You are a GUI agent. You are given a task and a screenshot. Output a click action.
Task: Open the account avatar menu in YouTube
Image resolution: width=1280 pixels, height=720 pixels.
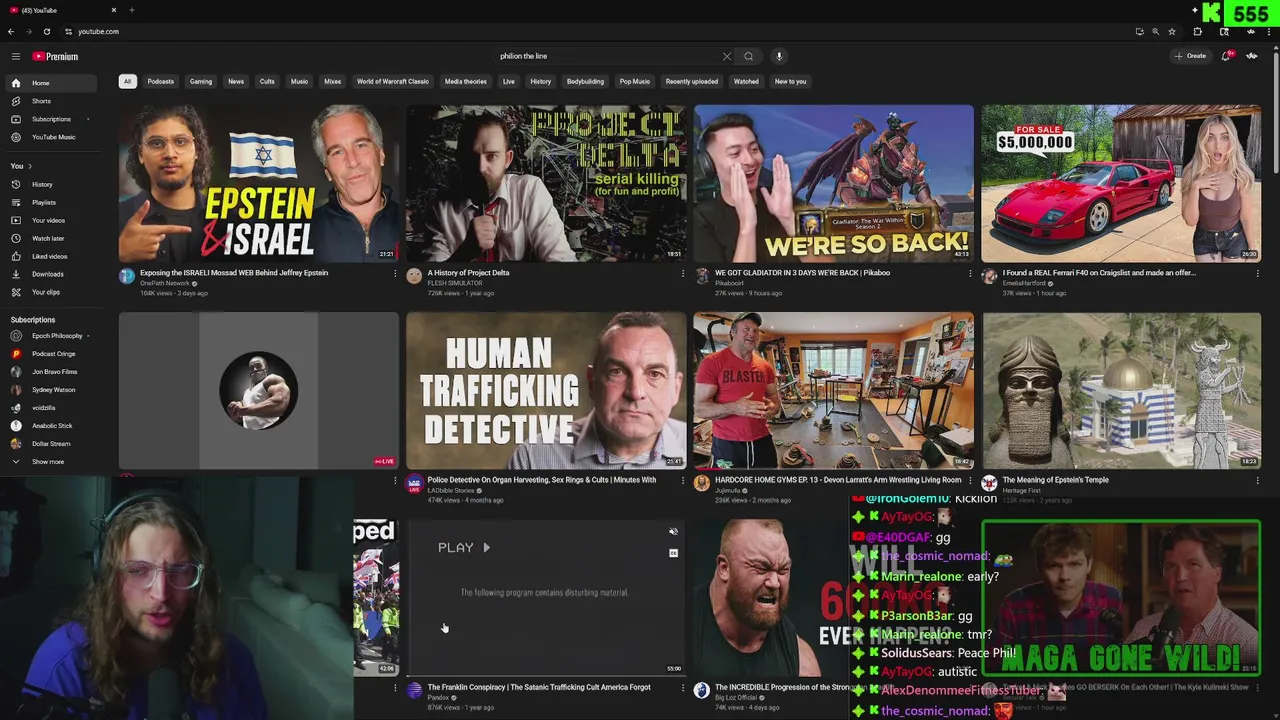(1252, 56)
